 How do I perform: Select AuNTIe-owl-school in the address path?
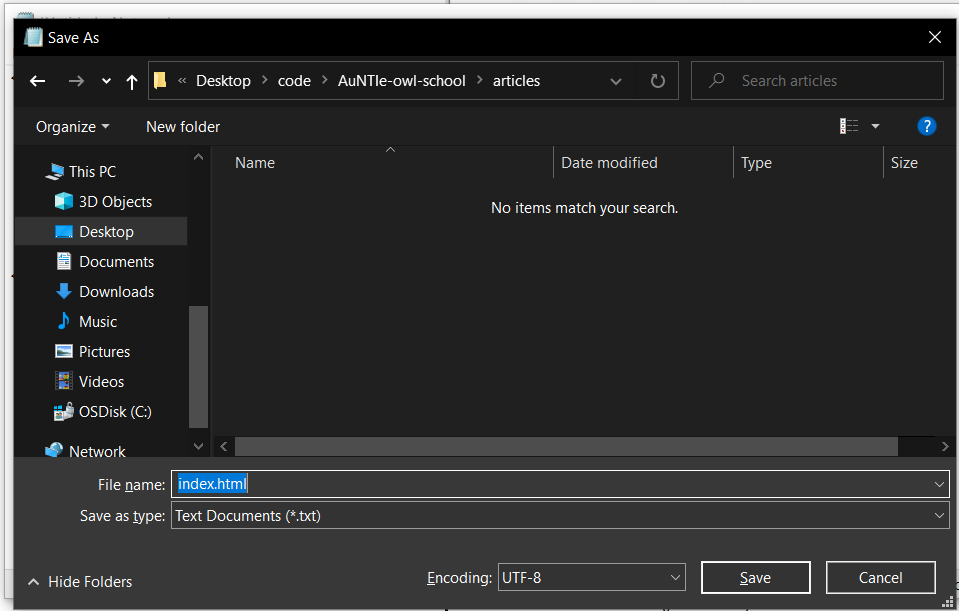click(x=402, y=81)
